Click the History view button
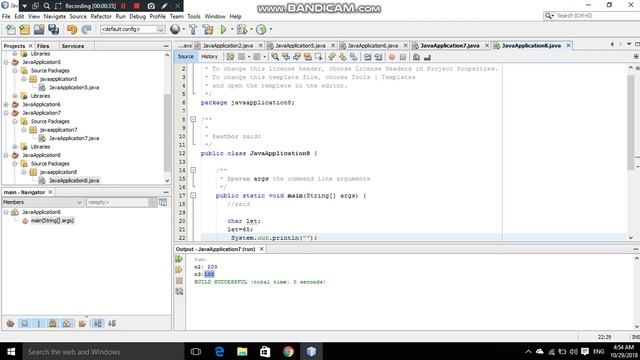This screenshot has height=360, width=640. point(209,57)
